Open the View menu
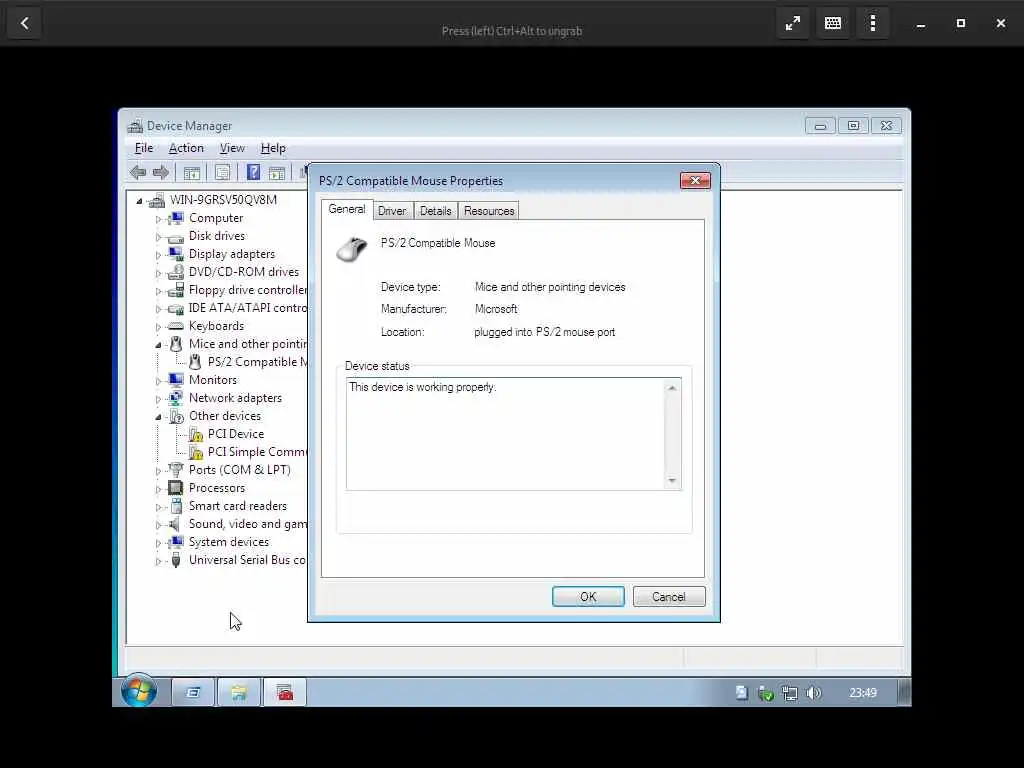 (232, 148)
